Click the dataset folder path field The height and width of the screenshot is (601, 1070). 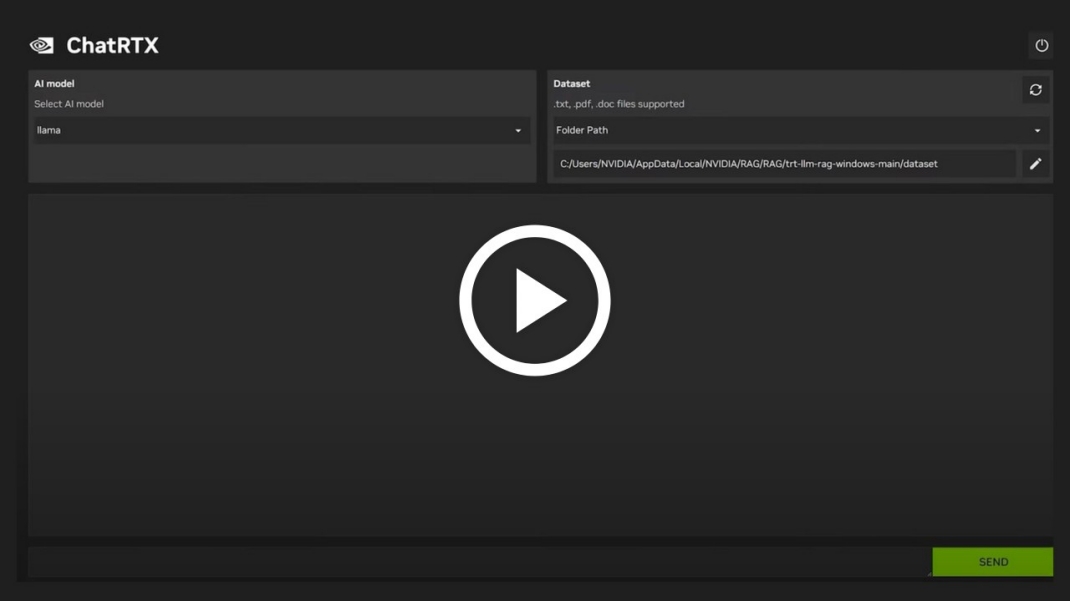[783, 164]
